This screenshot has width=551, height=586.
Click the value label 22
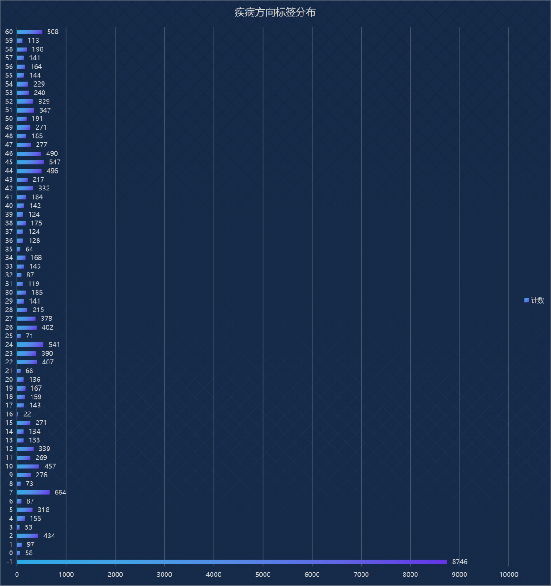click(x=27, y=414)
